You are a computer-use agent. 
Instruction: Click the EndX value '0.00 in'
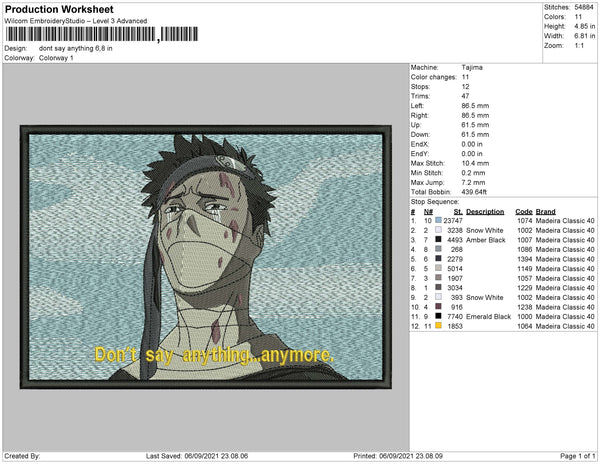click(472, 144)
